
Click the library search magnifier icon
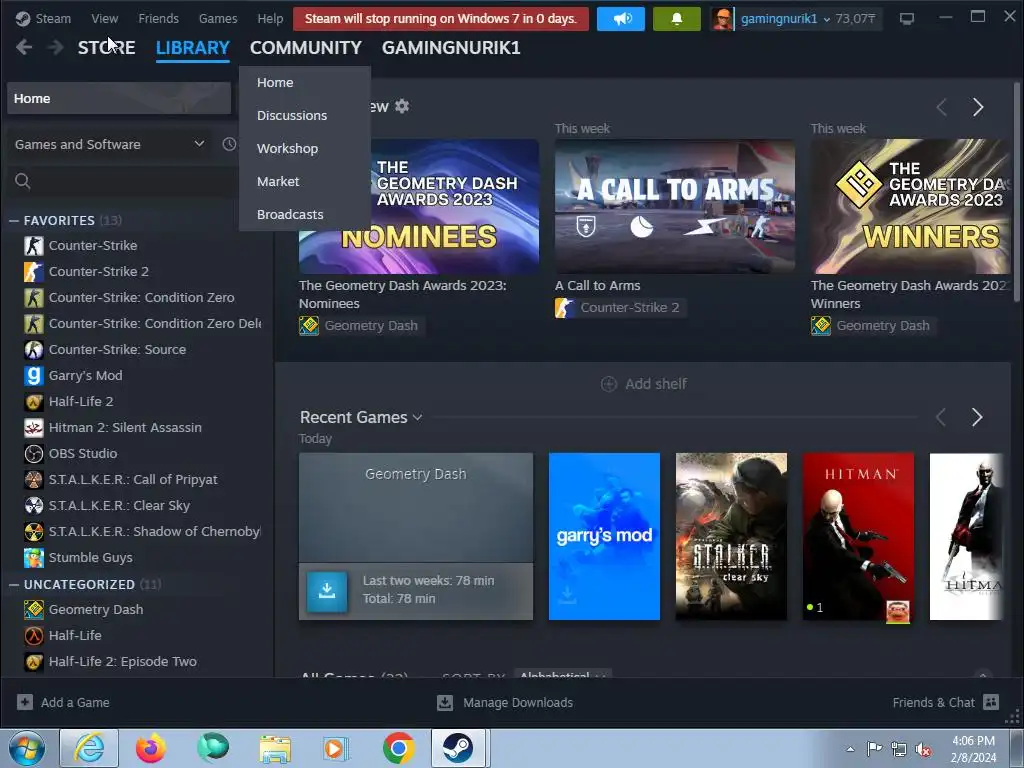(23, 181)
